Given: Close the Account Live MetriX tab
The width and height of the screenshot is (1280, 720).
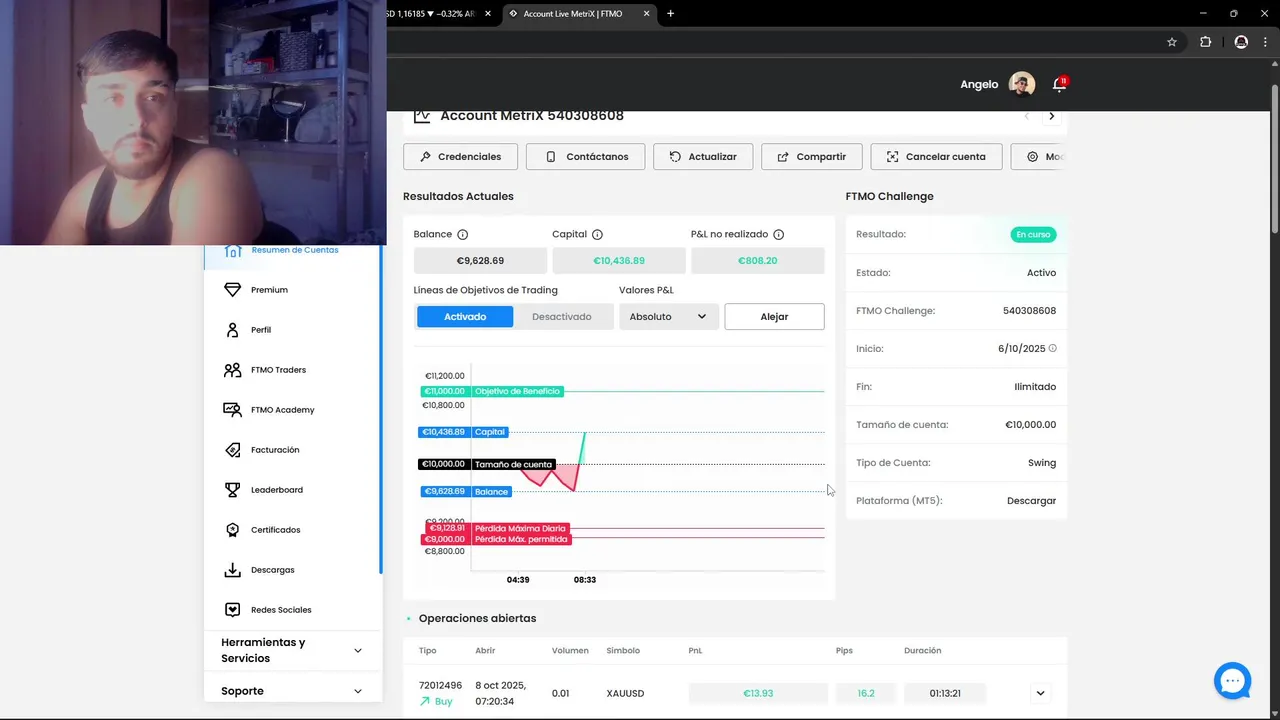Looking at the screenshot, I should [647, 14].
